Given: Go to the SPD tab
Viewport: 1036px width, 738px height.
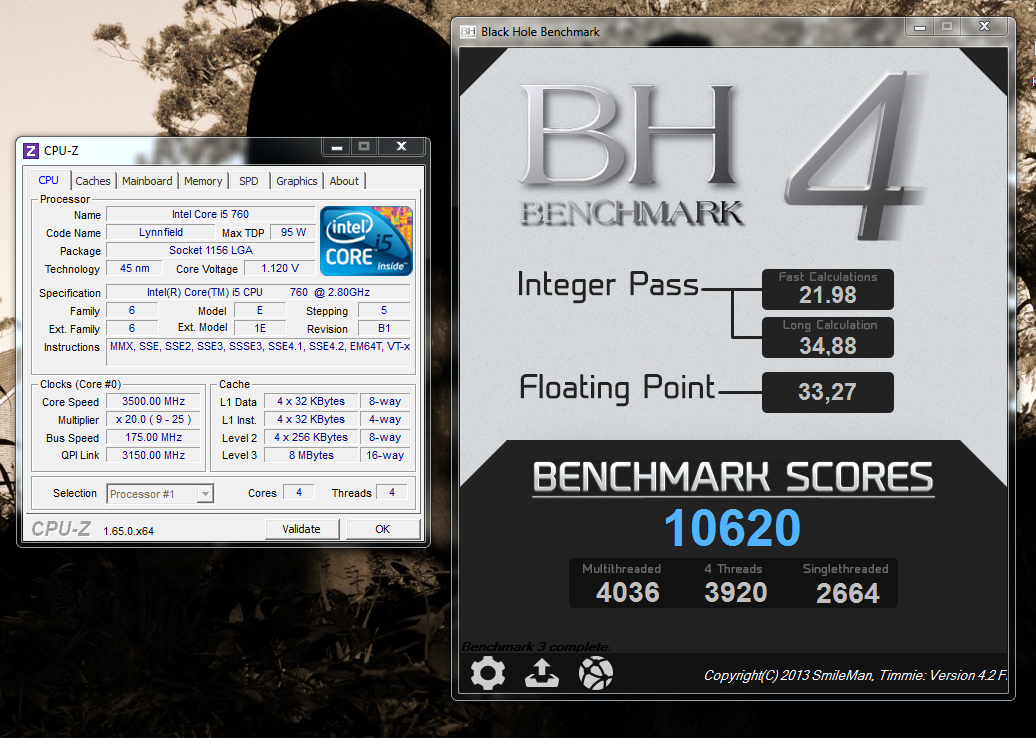Looking at the screenshot, I should (x=248, y=181).
